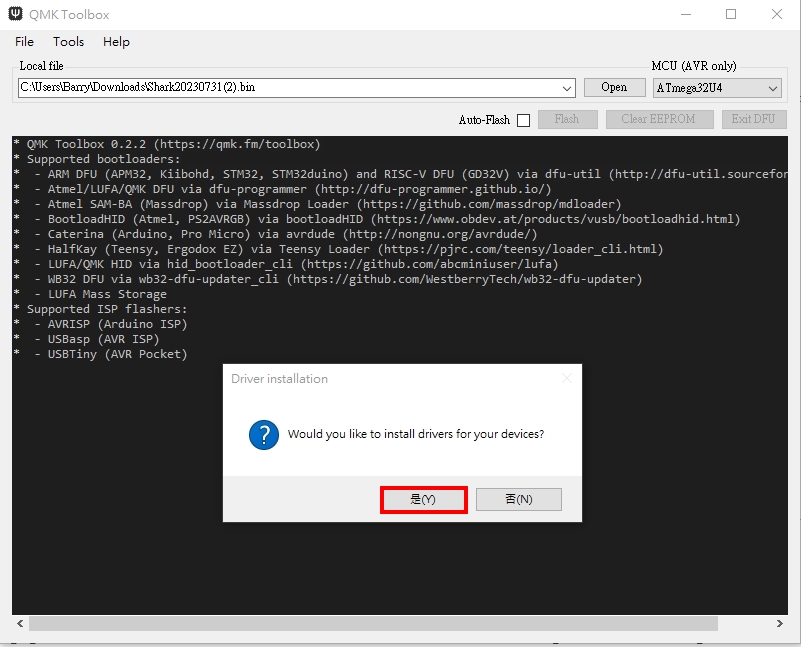Click the 'AVRISP (Arduino ISP)' log line

[x=101, y=324]
